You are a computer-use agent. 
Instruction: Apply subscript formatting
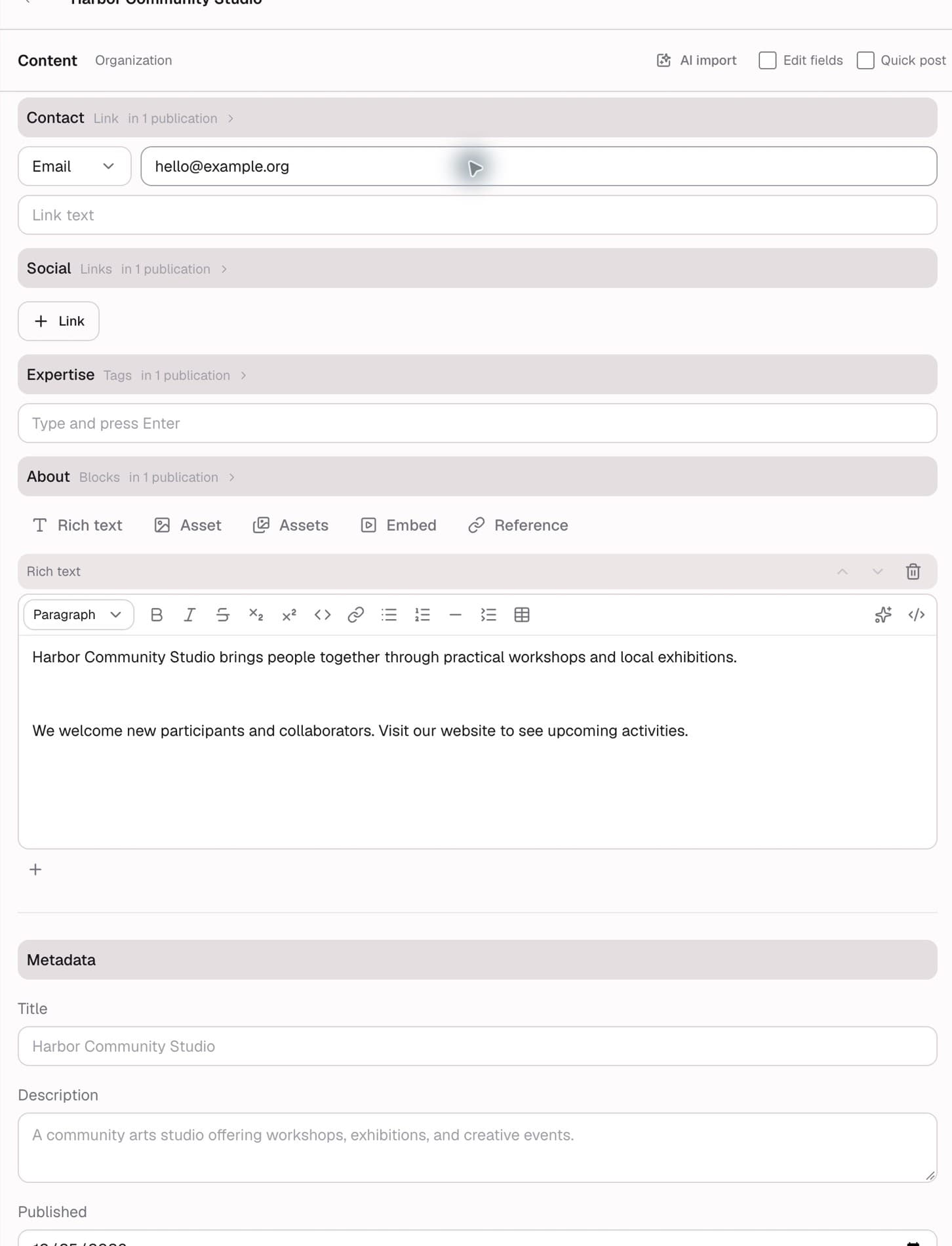coord(256,614)
